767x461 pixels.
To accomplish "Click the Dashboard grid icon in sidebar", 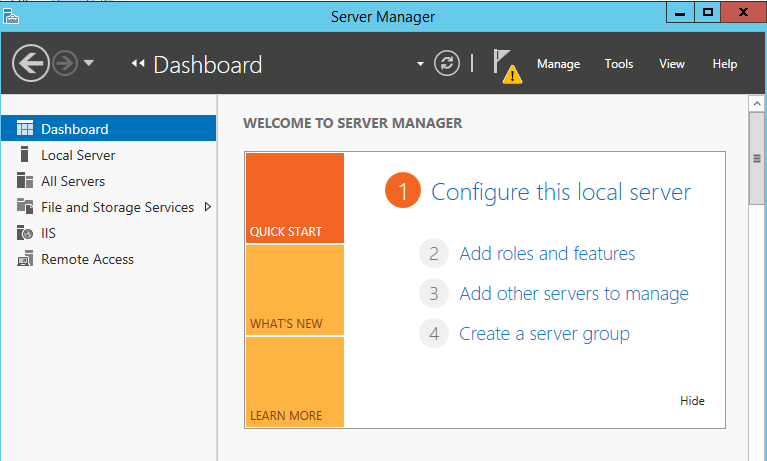I will pyautogui.click(x=25, y=128).
